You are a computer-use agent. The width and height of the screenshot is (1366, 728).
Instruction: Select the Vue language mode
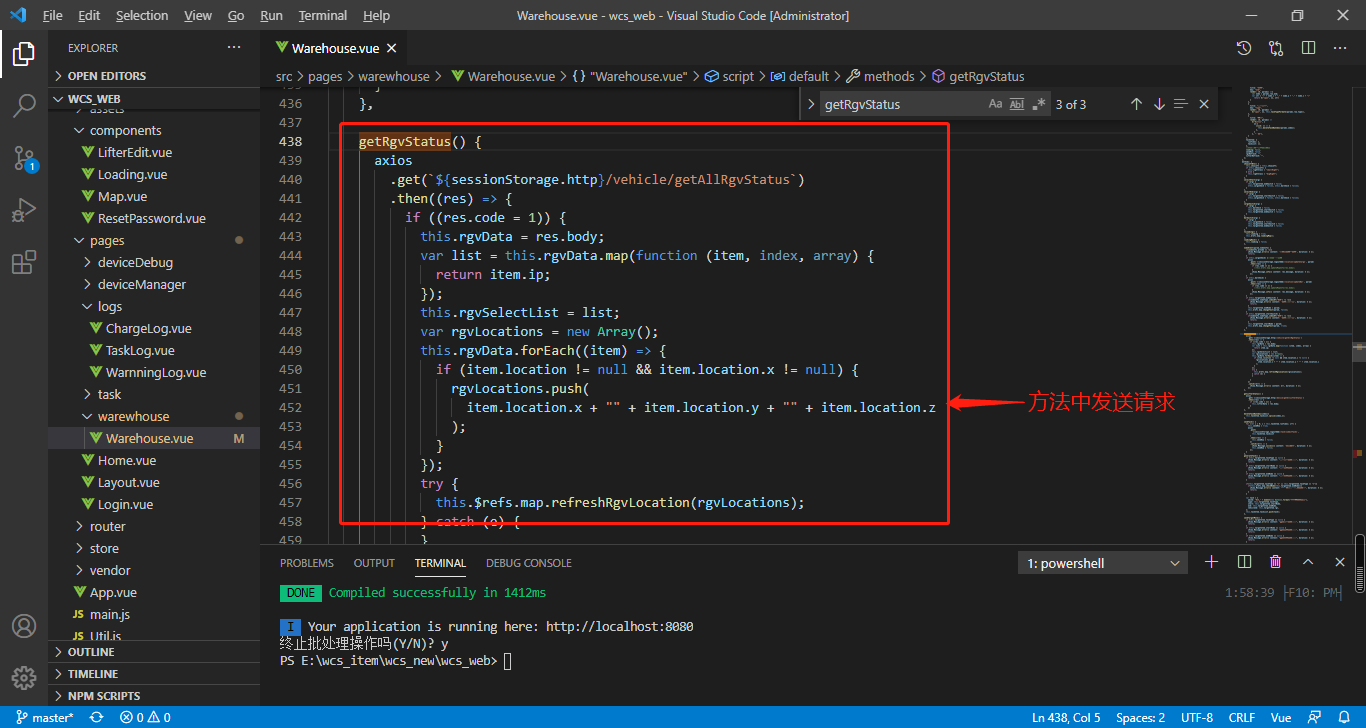coord(1281,717)
